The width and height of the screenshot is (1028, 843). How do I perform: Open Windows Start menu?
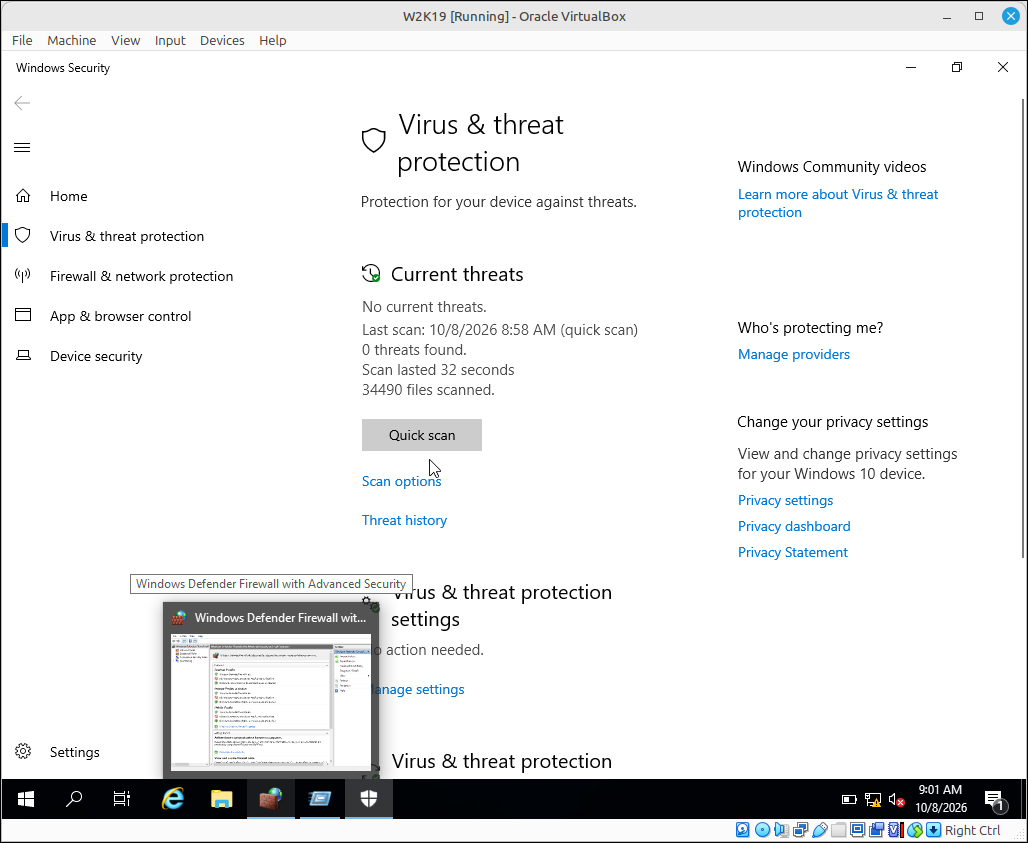(x=26, y=799)
